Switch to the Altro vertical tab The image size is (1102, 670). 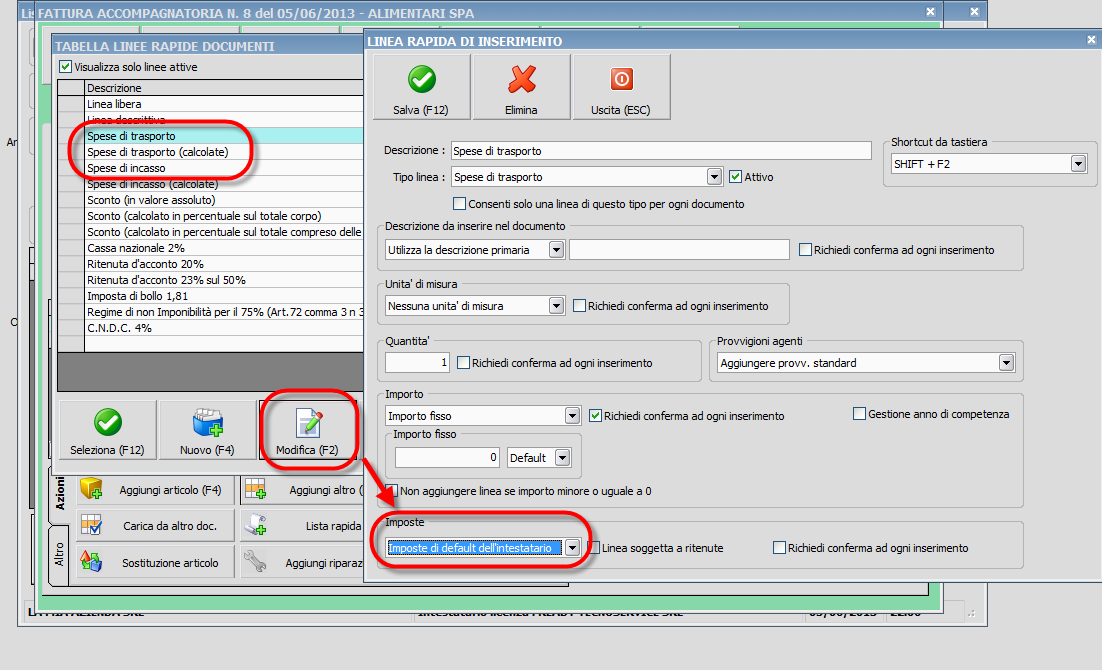(60, 554)
